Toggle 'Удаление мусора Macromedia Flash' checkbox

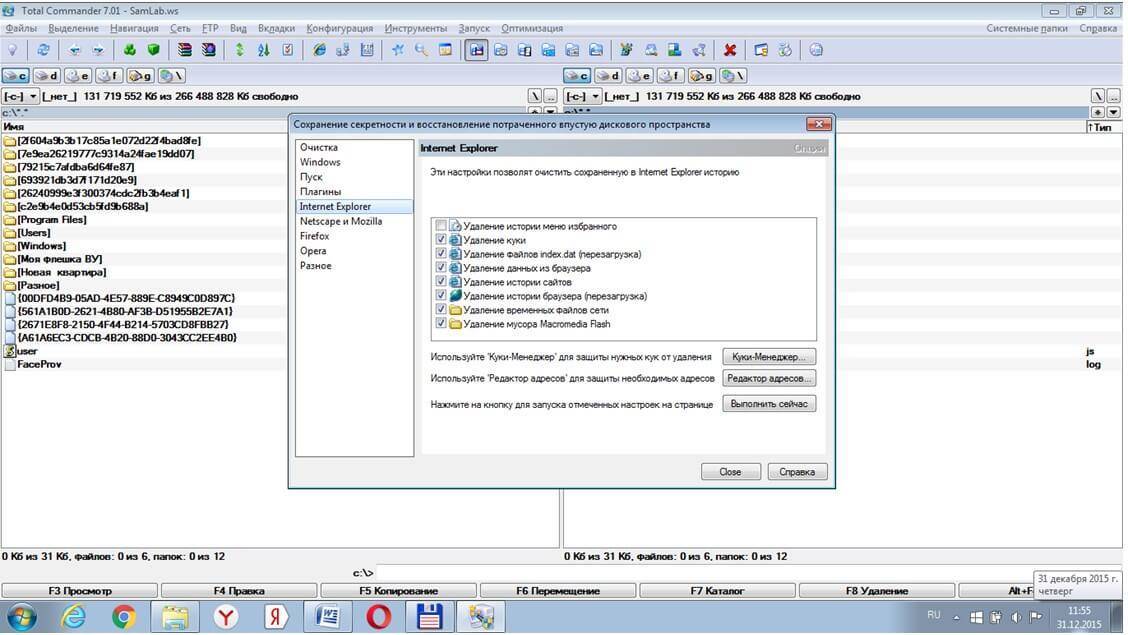pos(442,324)
